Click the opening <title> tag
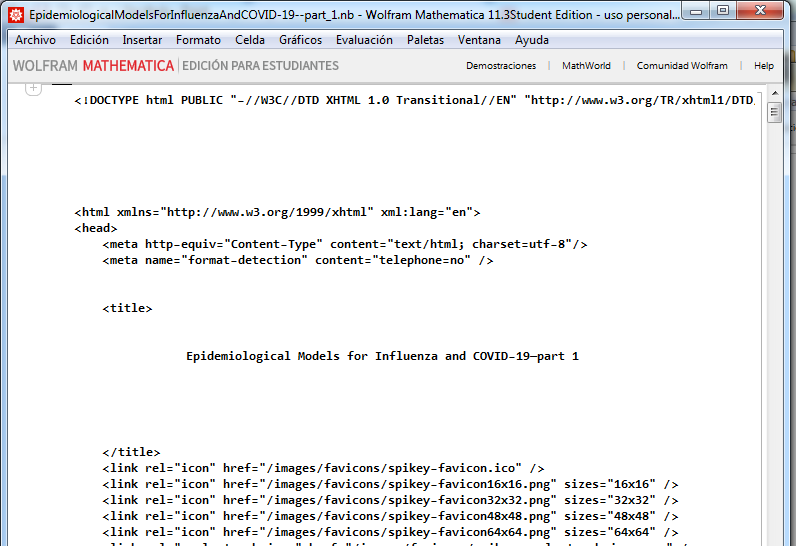The width and height of the screenshot is (796, 546). tap(127, 308)
